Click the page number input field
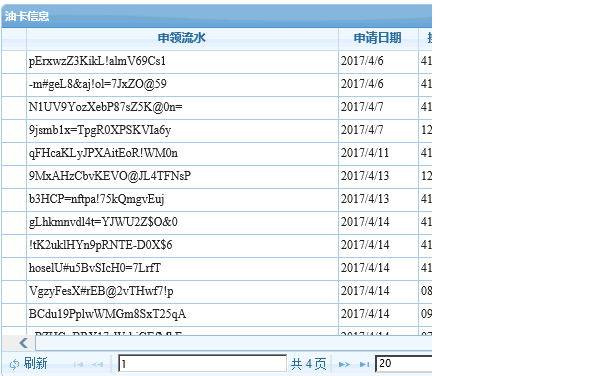The width and height of the screenshot is (598, 376). (x=203, y=363)
